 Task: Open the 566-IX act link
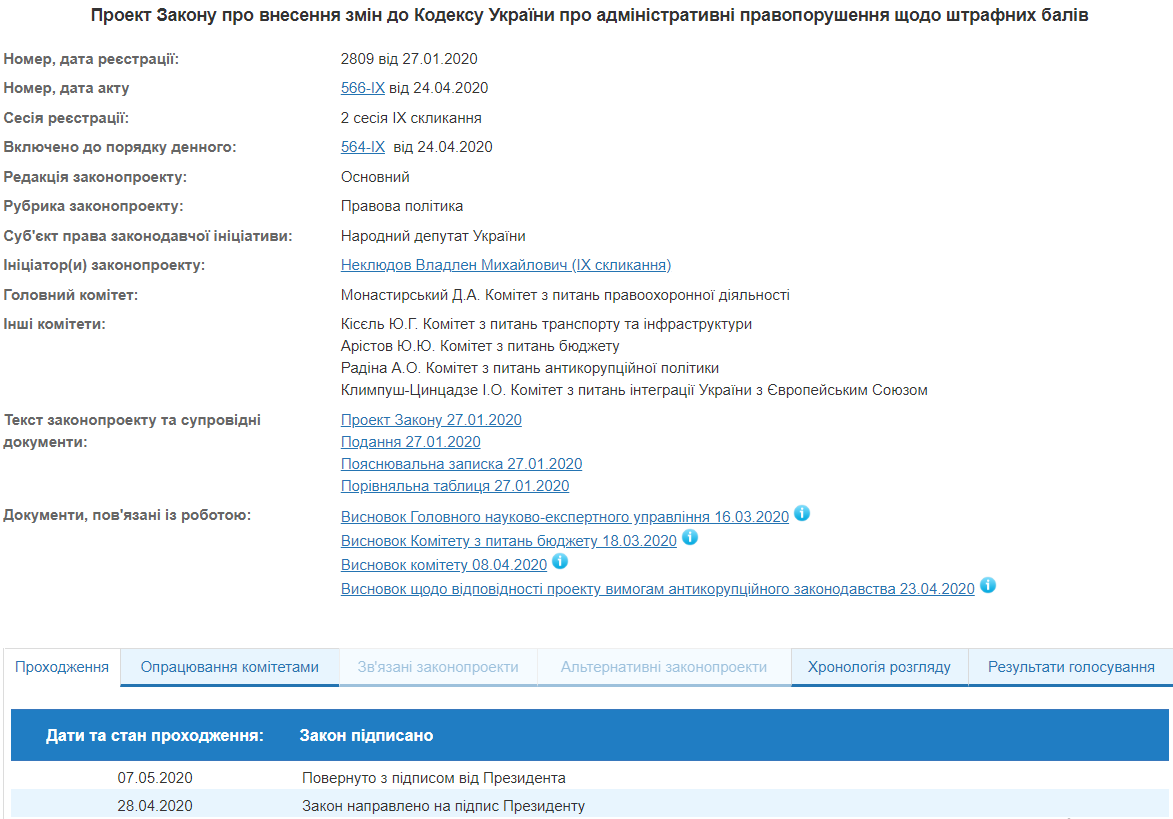click(362, 88)
